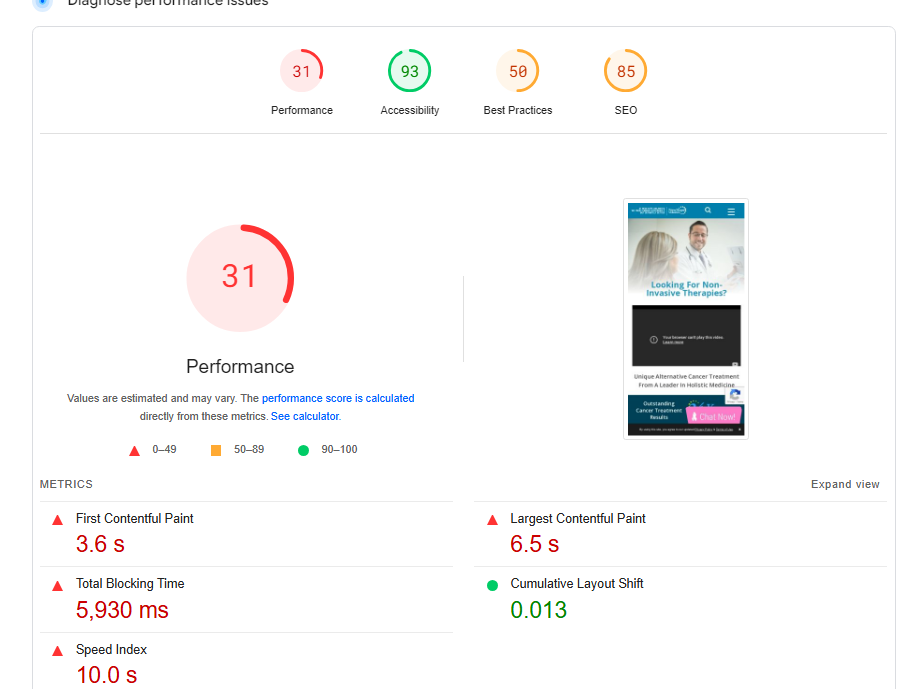The image size is (912, 689).
Task: Click the Performance score gauge showing 31
Action: (301, 71)
